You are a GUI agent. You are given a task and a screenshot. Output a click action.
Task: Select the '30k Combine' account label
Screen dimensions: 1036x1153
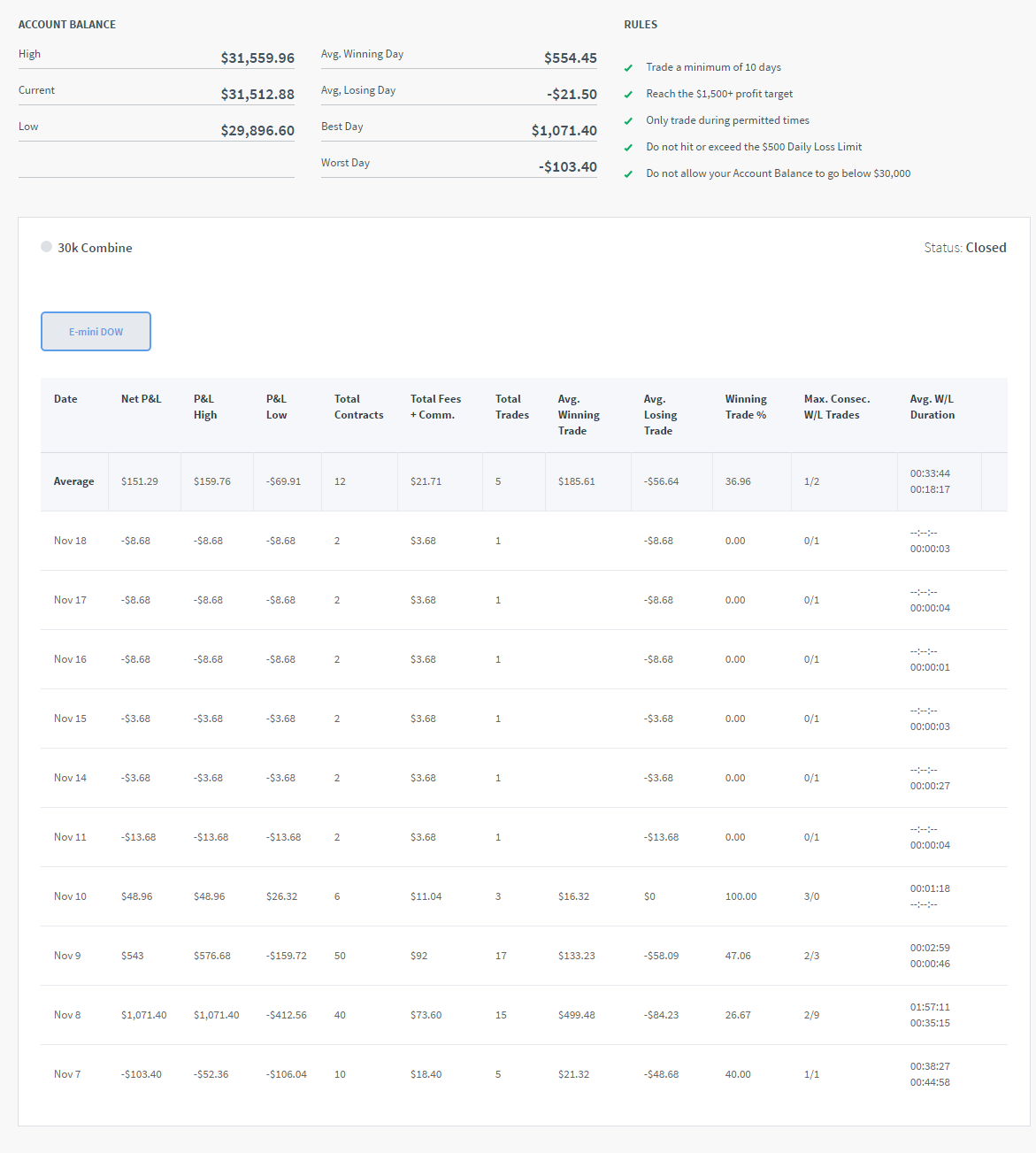click(95, 247)
